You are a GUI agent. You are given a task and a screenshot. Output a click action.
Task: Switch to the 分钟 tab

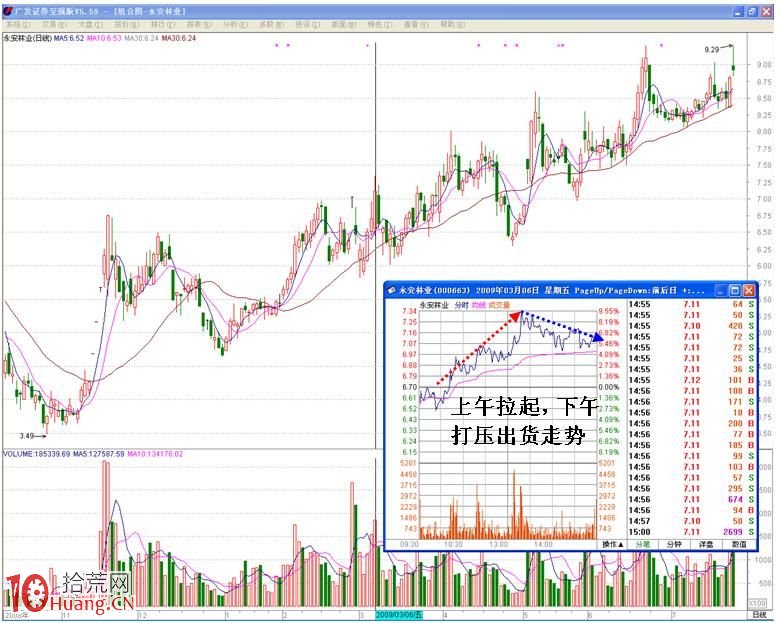(674, 544)
